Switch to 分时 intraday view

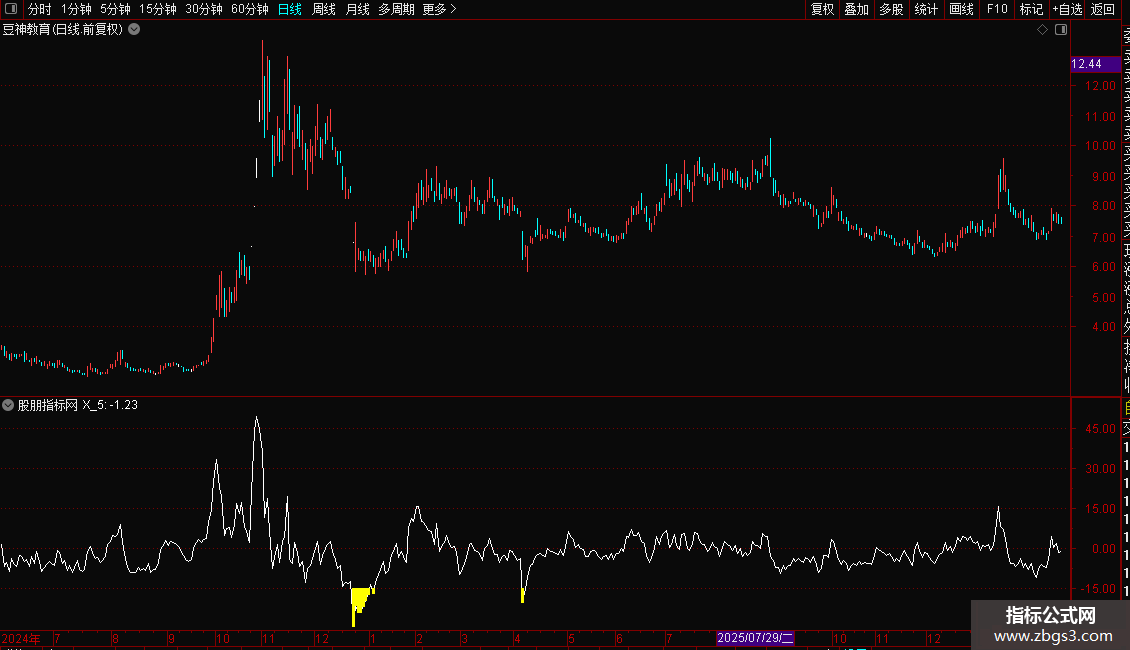pos(40,9)
